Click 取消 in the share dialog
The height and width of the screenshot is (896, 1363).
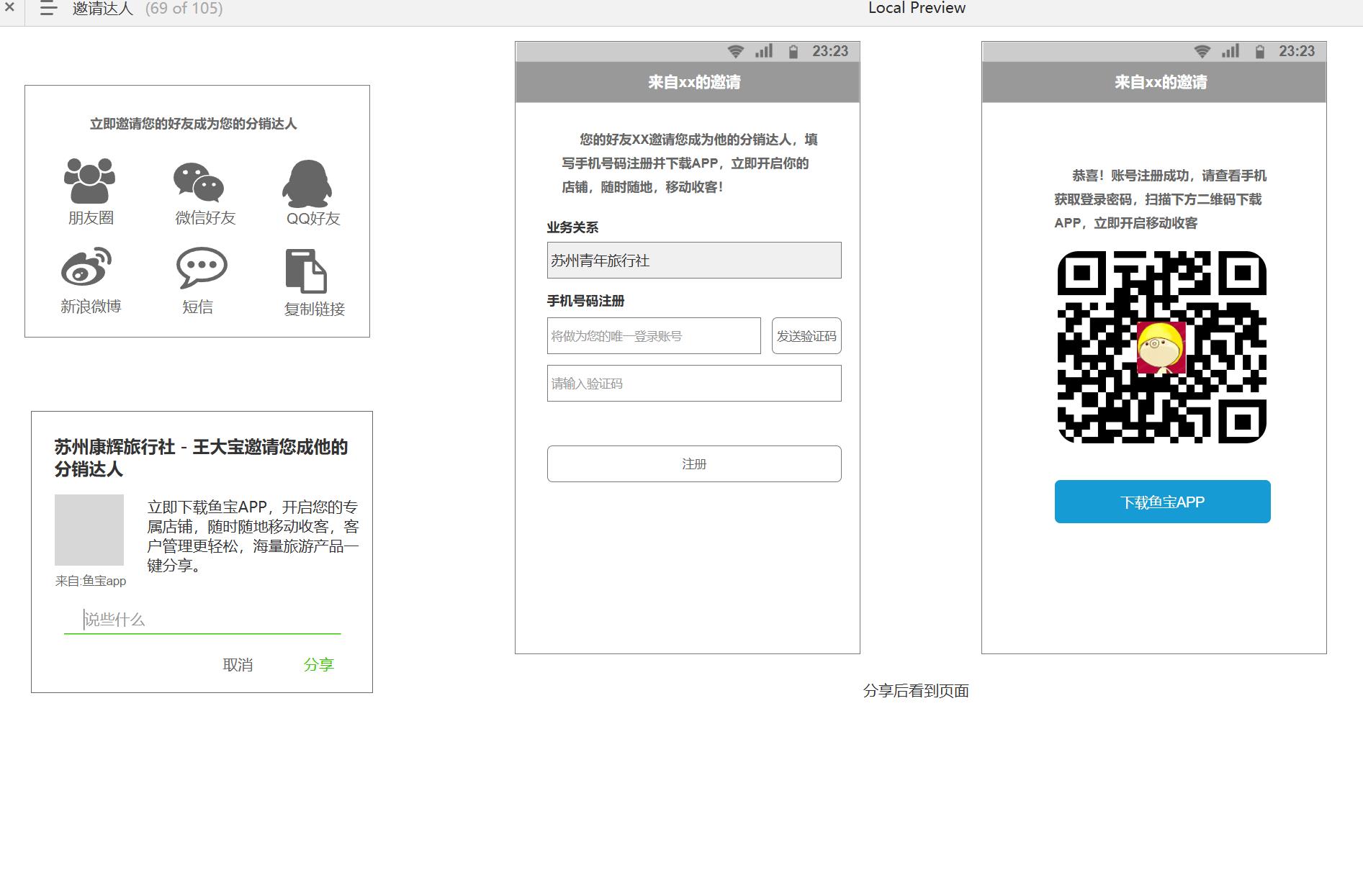pyautogui.click(x=238, y=665)
